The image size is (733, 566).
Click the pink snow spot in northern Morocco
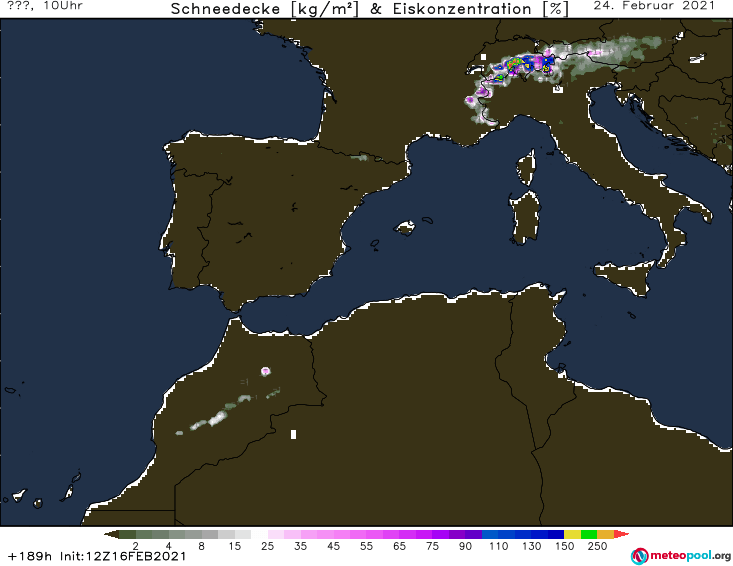(266, 371)
